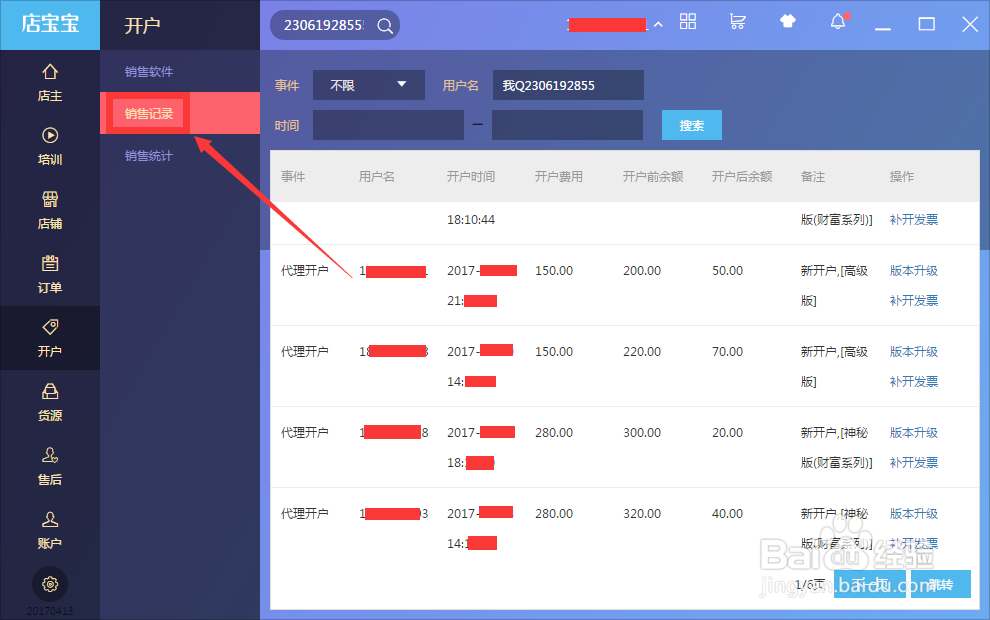The image size is (990, 620).
Task: Click the 70.00 after-balance cell
Action: click(x=727, y=352)
